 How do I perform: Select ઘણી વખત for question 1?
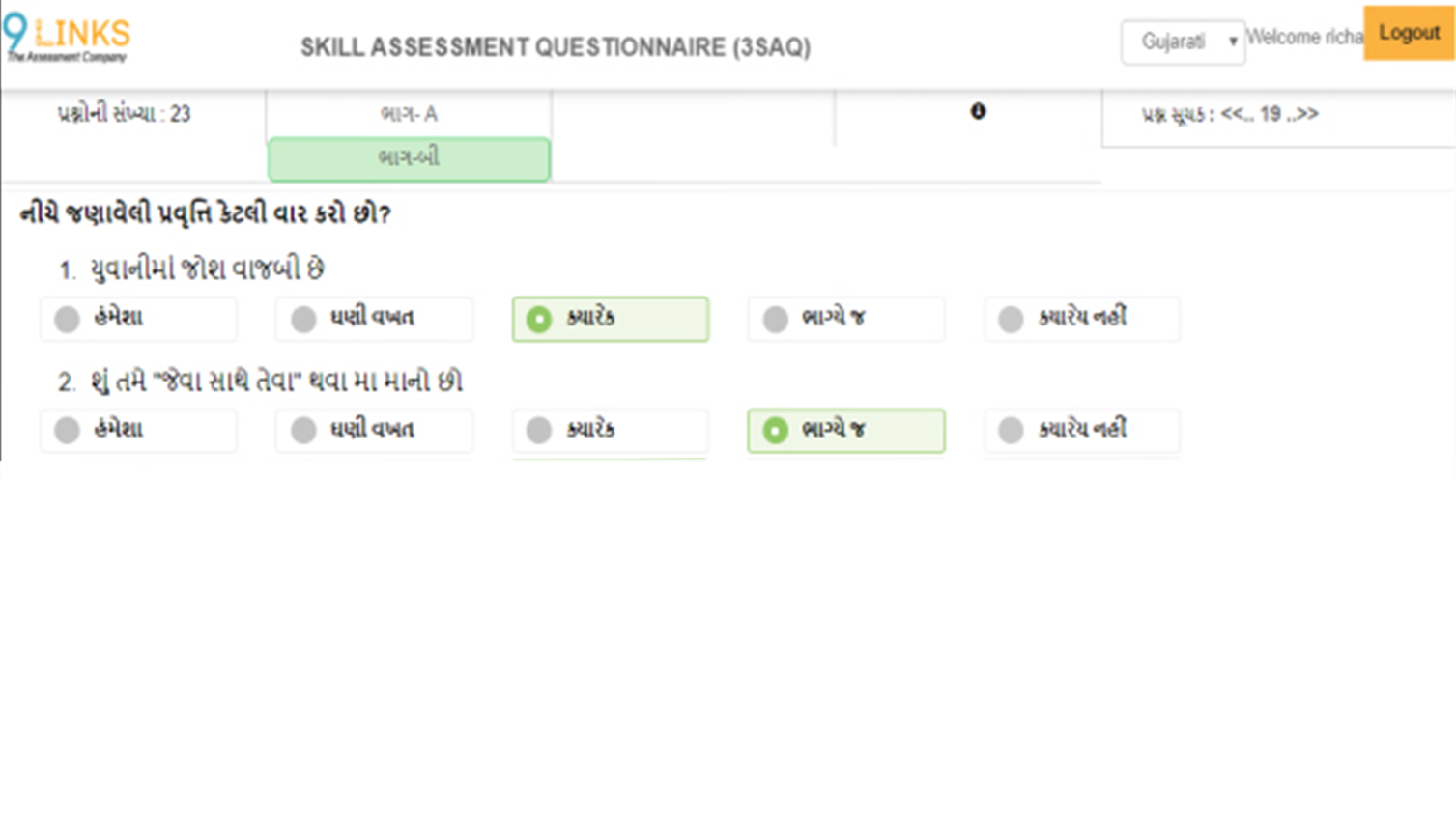point(374,319)
